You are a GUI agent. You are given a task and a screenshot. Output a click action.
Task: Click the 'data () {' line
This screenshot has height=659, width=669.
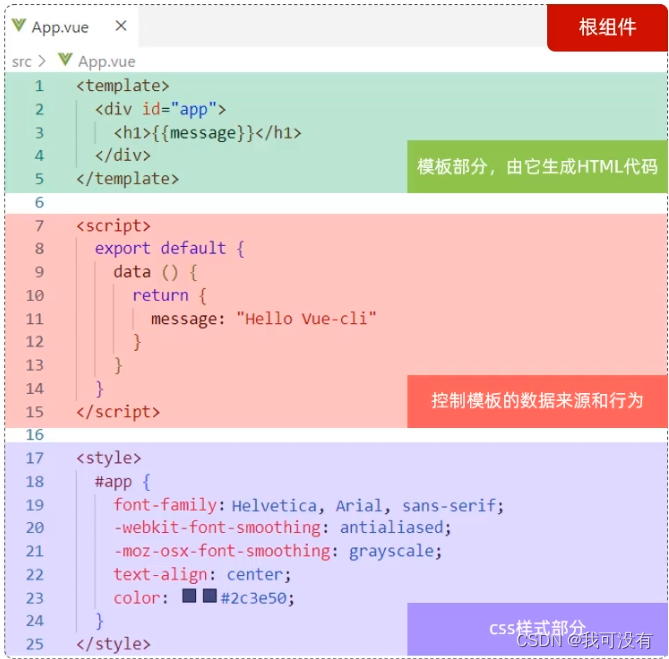[156, 272]
